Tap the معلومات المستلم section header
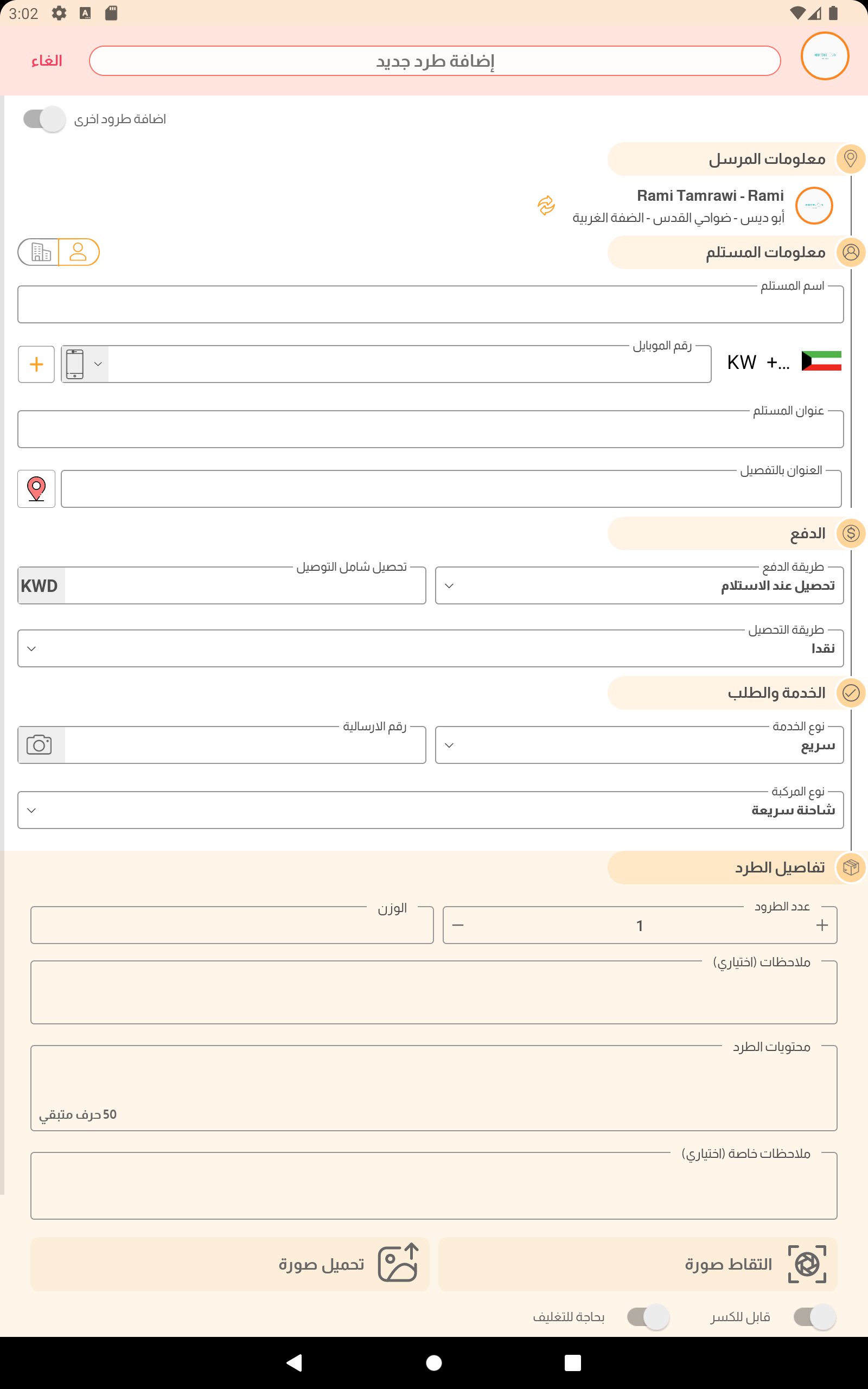Image resolution: width=868 pixels, height=1389 pixels. (729, 252)
